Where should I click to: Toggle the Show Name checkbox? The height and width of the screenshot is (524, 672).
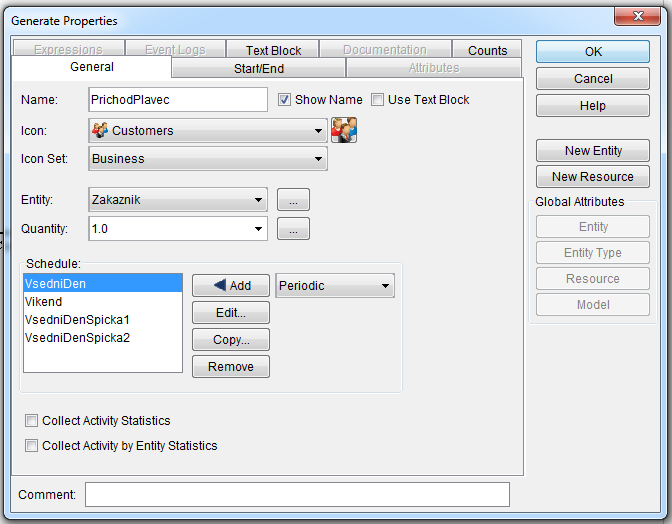(x=285, y=100)
